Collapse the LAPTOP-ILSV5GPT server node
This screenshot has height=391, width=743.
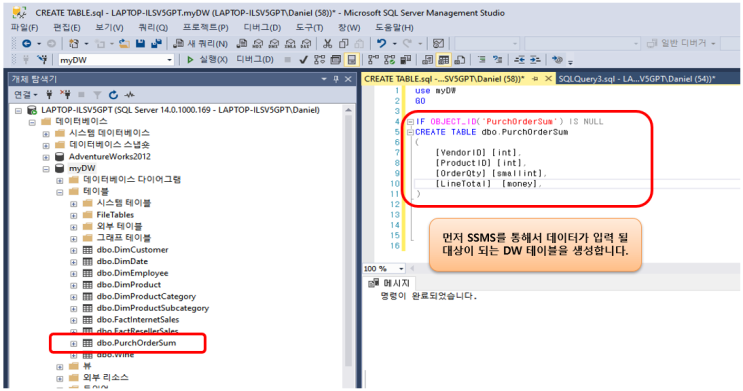[x=18, y=110]
